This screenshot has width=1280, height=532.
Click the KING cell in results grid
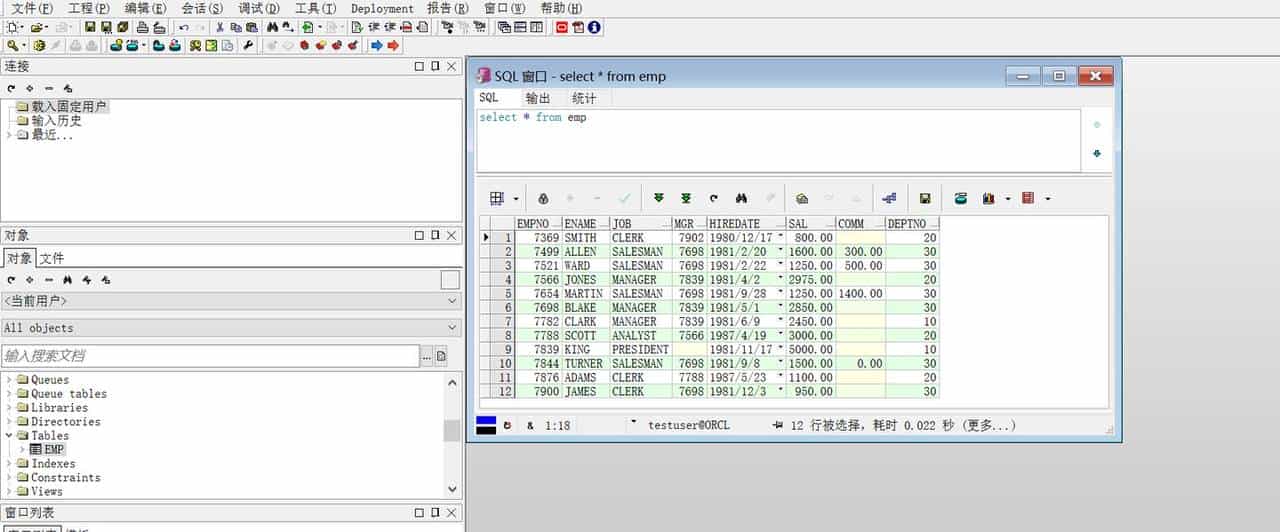pos(585,350)
